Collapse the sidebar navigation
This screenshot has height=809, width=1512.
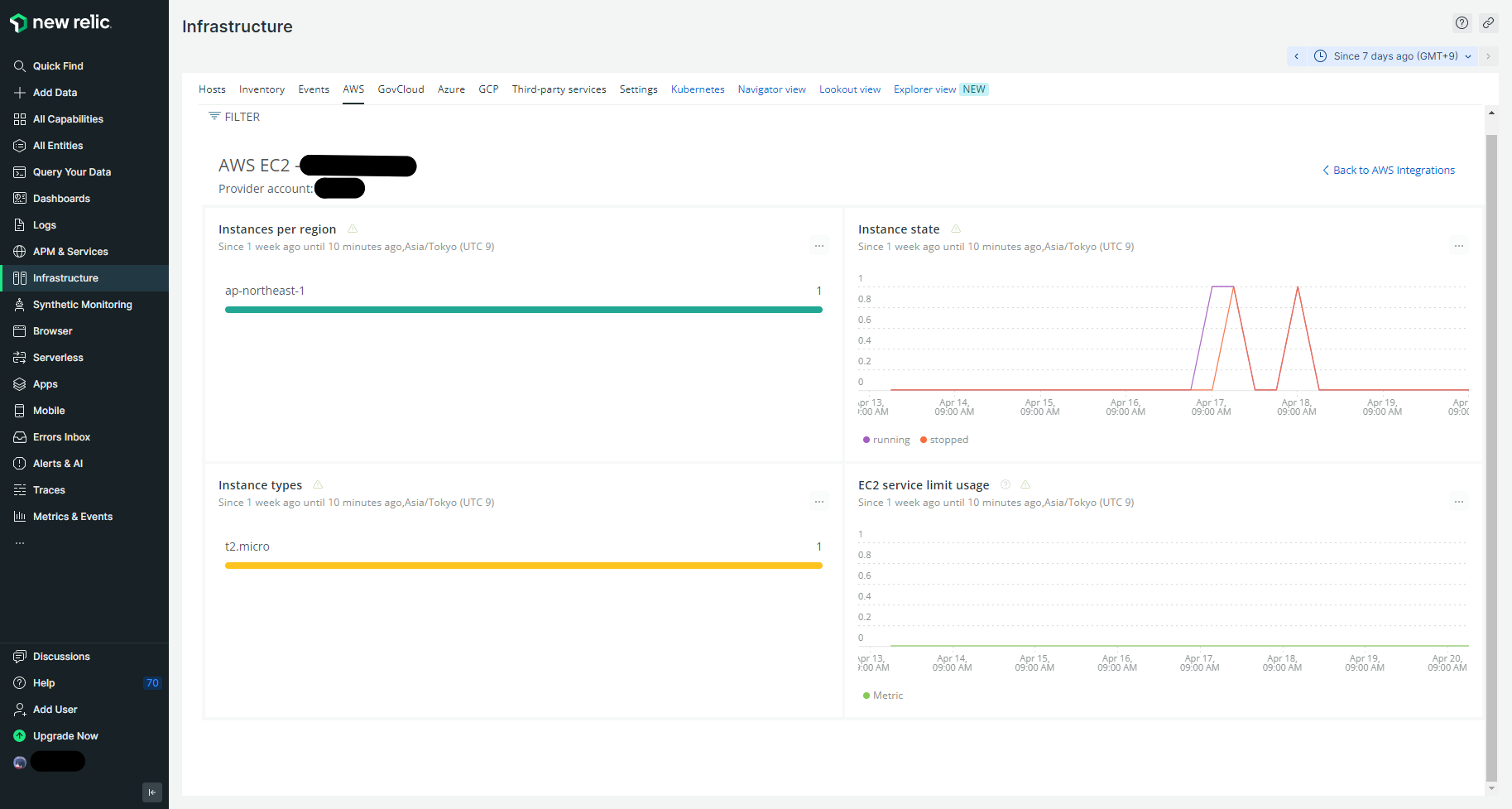tap(152, 792)
